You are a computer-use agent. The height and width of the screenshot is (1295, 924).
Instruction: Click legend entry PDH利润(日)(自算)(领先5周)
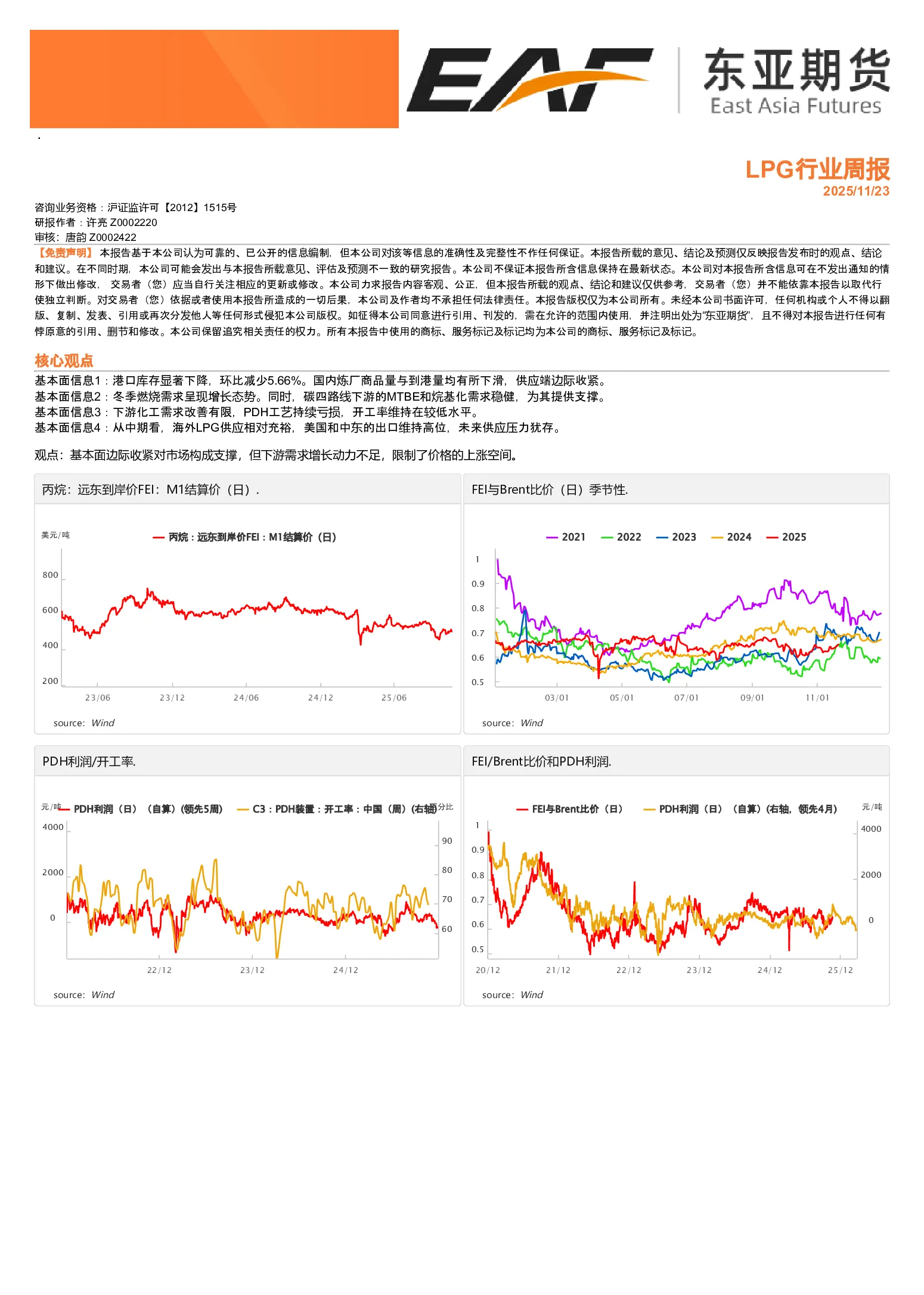[141, 809]
